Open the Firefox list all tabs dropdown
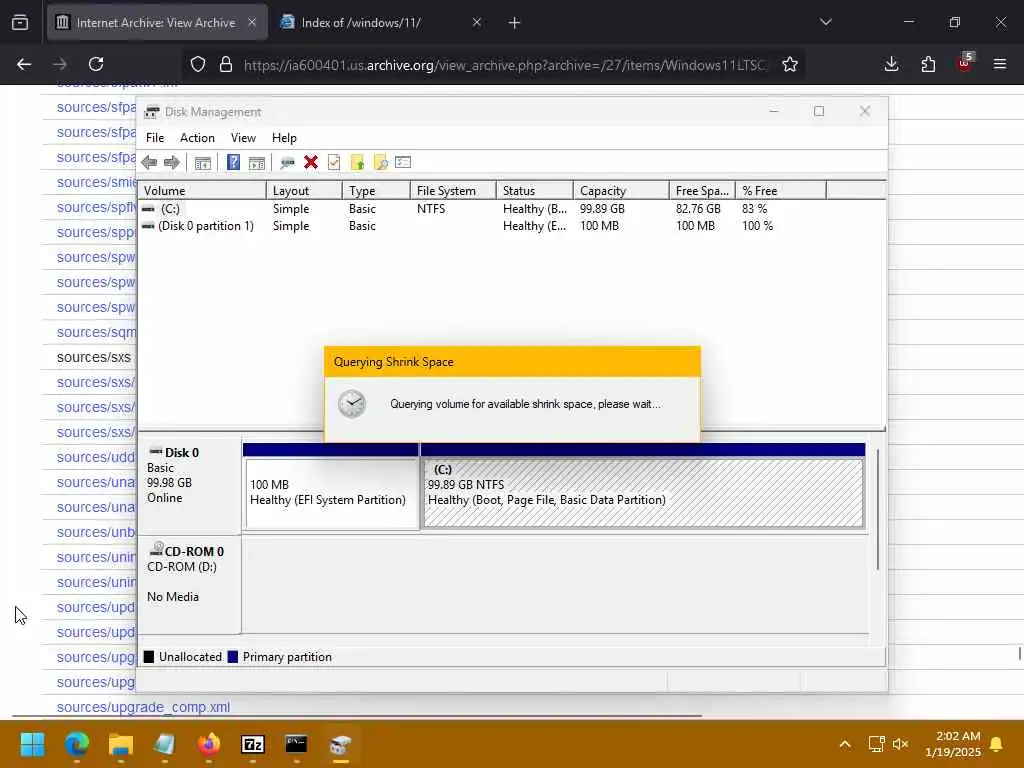The image size is (1024, 768). click(826, 22)
